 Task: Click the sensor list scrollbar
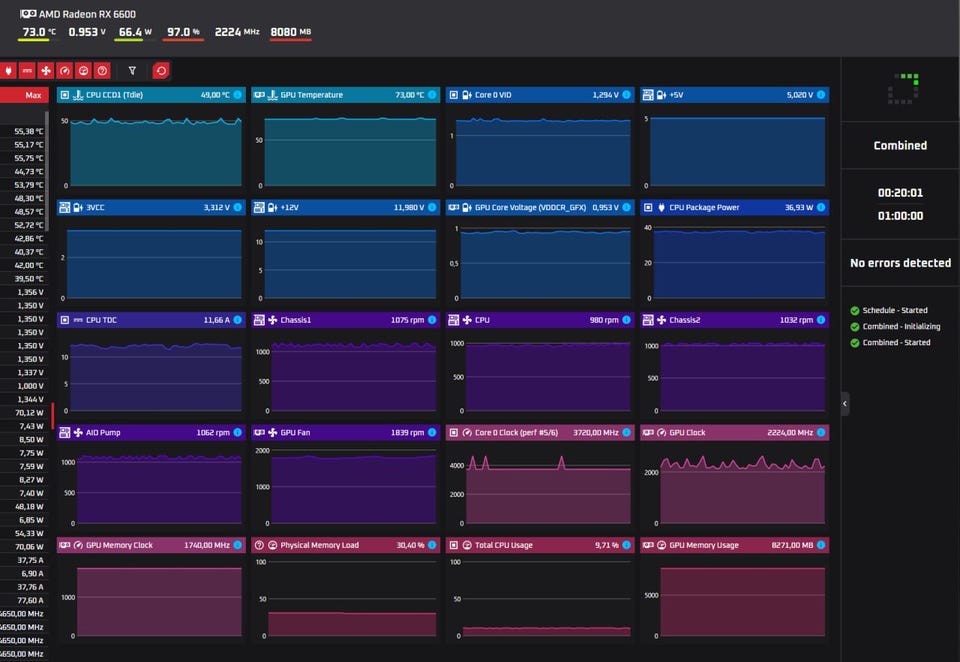tap(47, 171)
